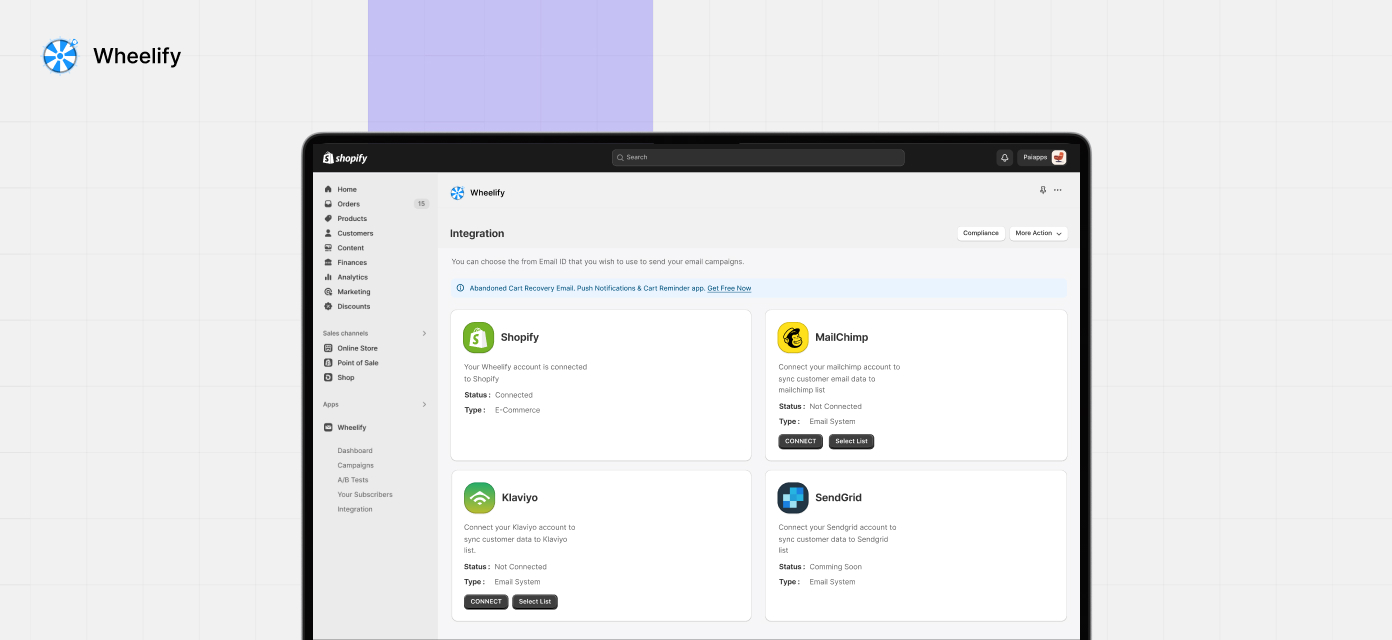Click the Content icon in sidebar
1392x640 pixels.
coord(328,248)
